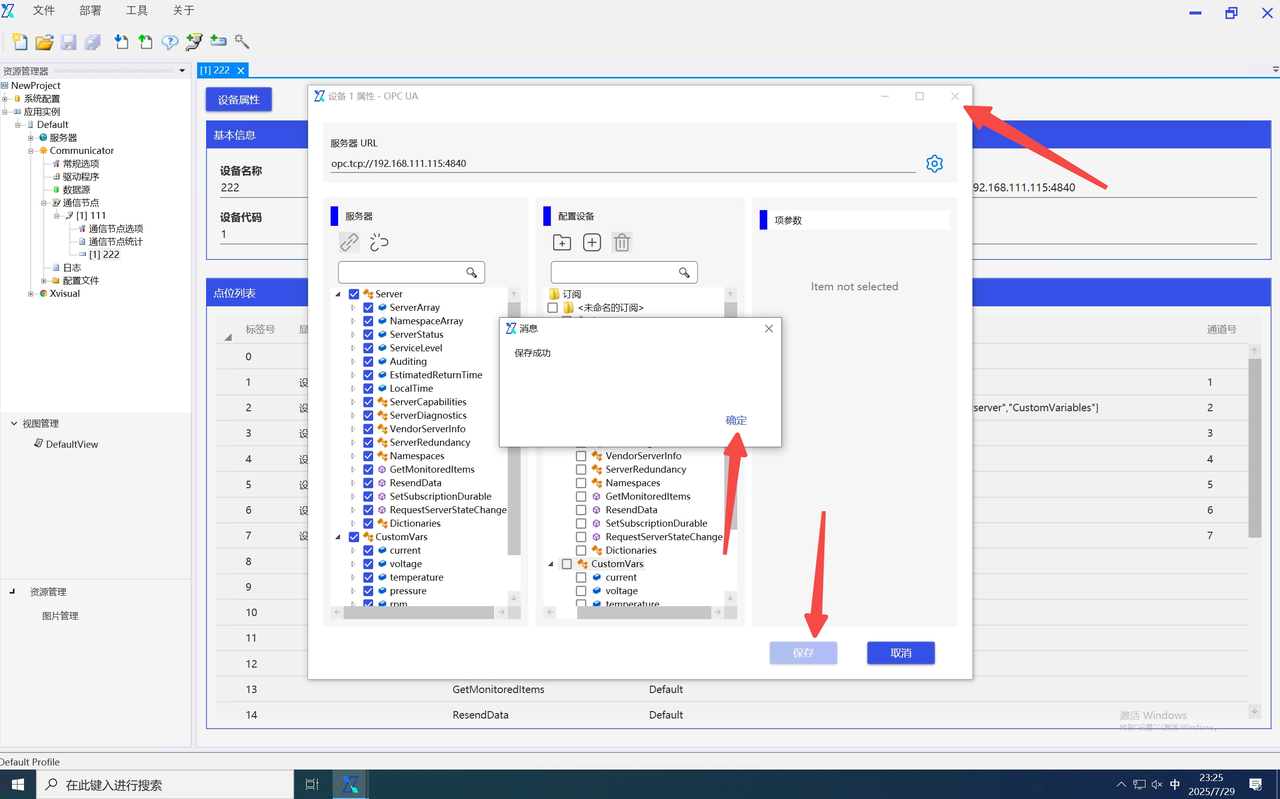Expand the Xvisual node in the resource tree
The height and width of the screenshot is (799, 1280).
point(31,294)
